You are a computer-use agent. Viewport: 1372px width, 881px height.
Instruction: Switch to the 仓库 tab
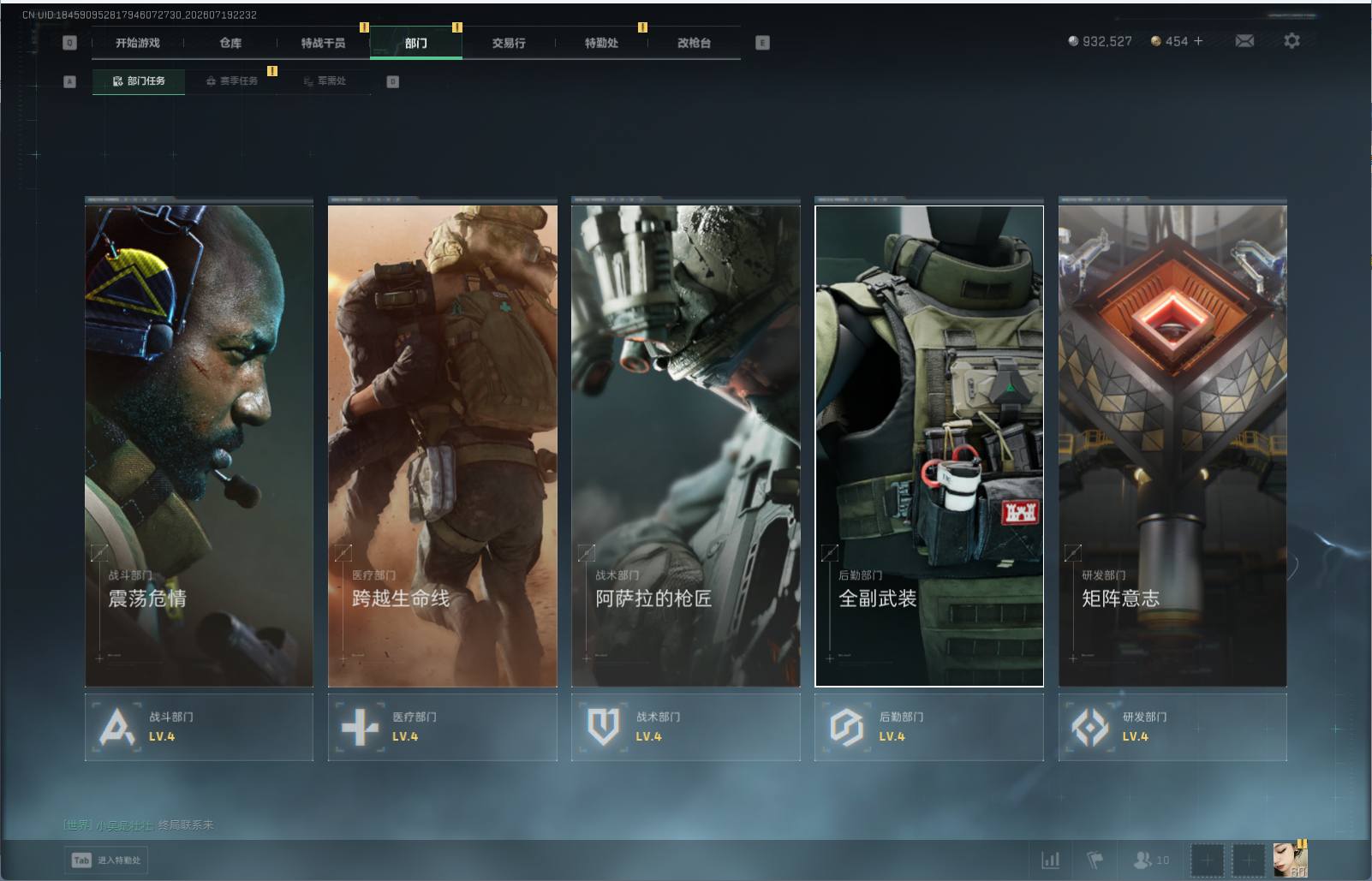point(230,43)
